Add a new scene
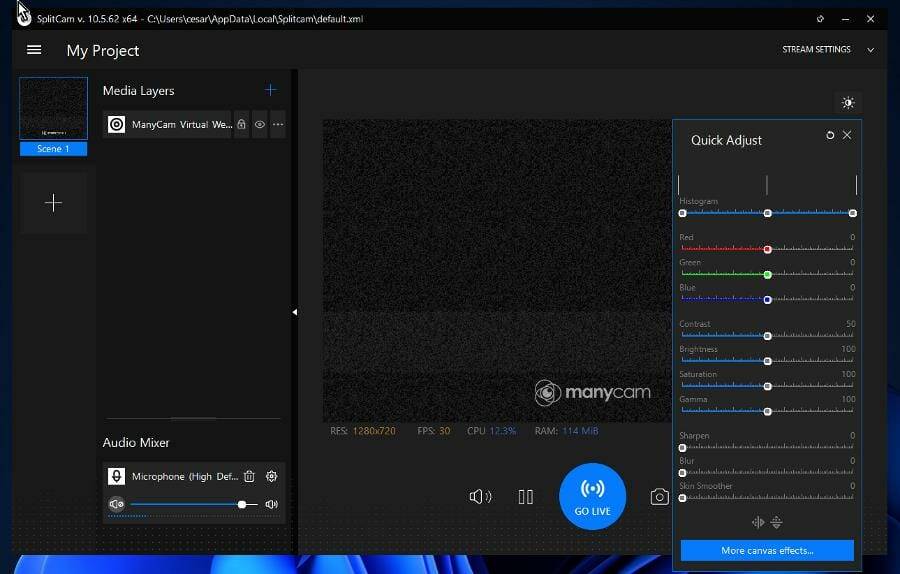Viewport: 900px width, 574px height. point(53,203)
